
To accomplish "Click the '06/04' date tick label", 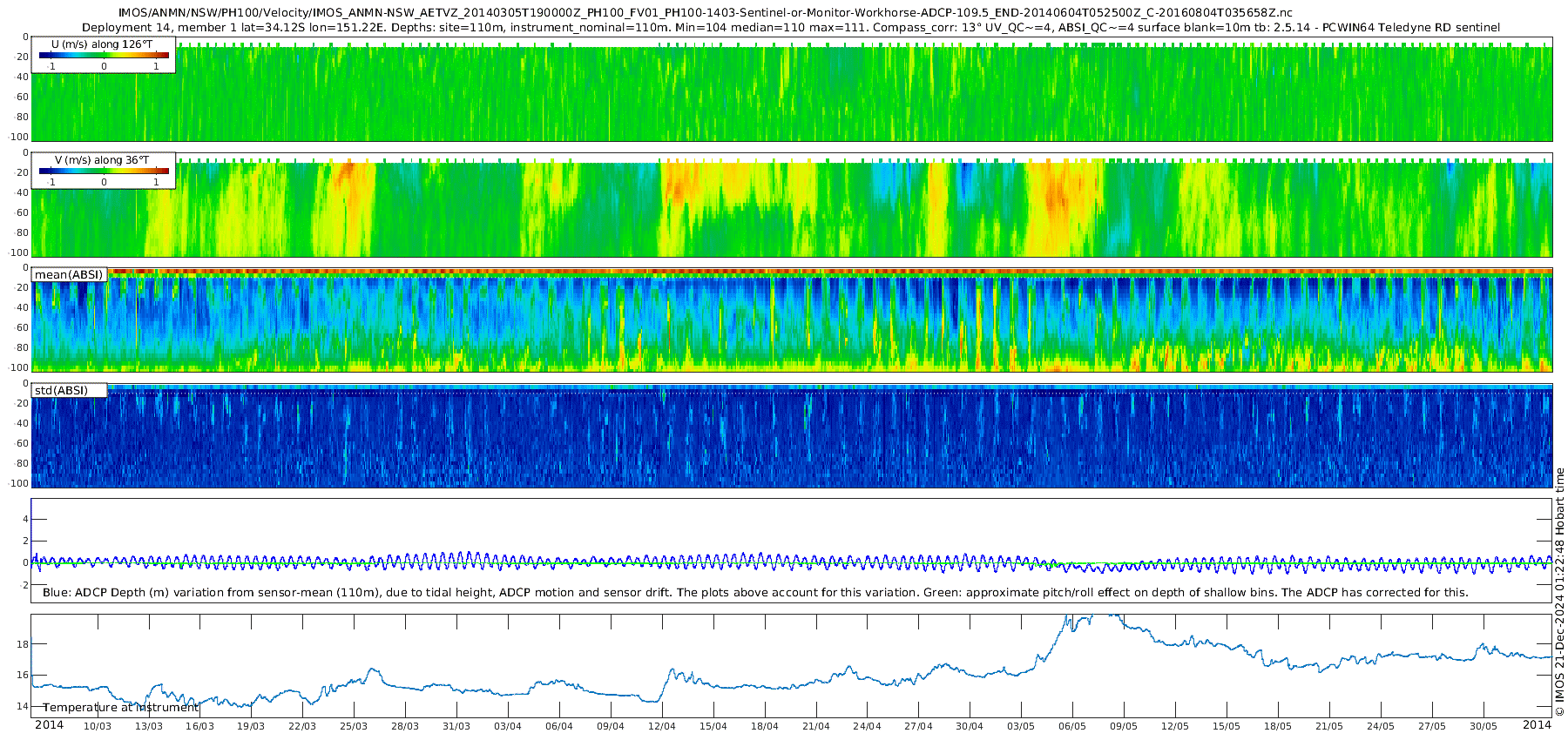I will [x=559, y=726].
